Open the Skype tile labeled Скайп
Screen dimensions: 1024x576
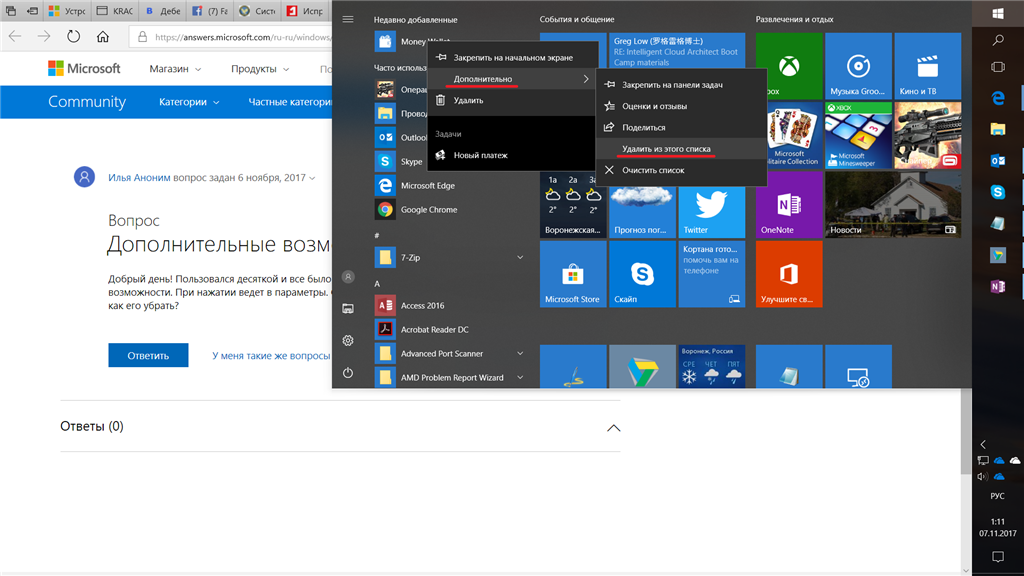642,274
